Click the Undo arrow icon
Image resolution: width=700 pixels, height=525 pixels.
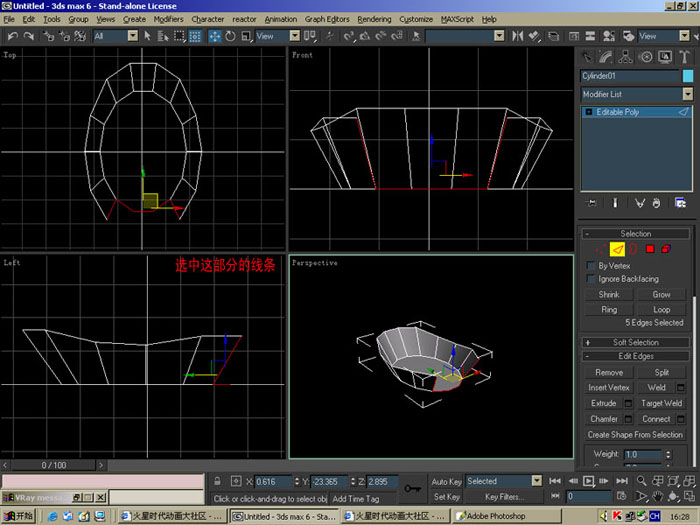[13, 36]
